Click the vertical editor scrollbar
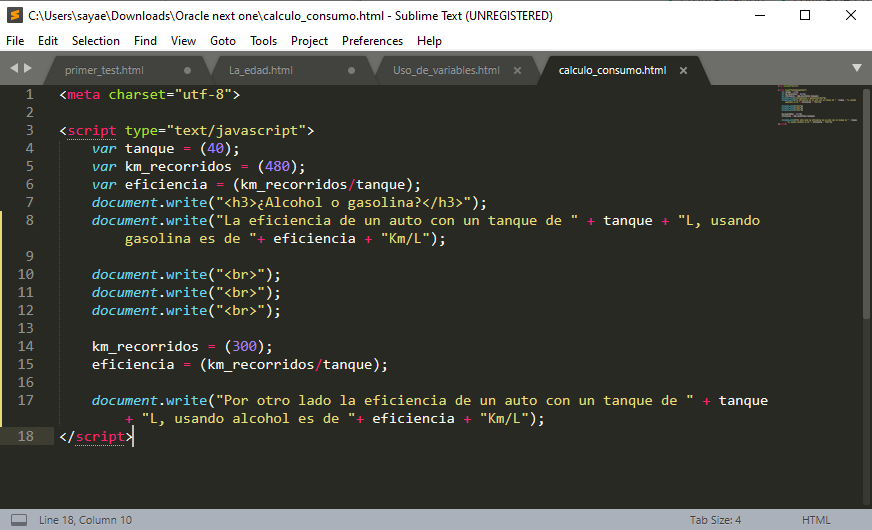 pyautogui.click(x=866, y=203)
